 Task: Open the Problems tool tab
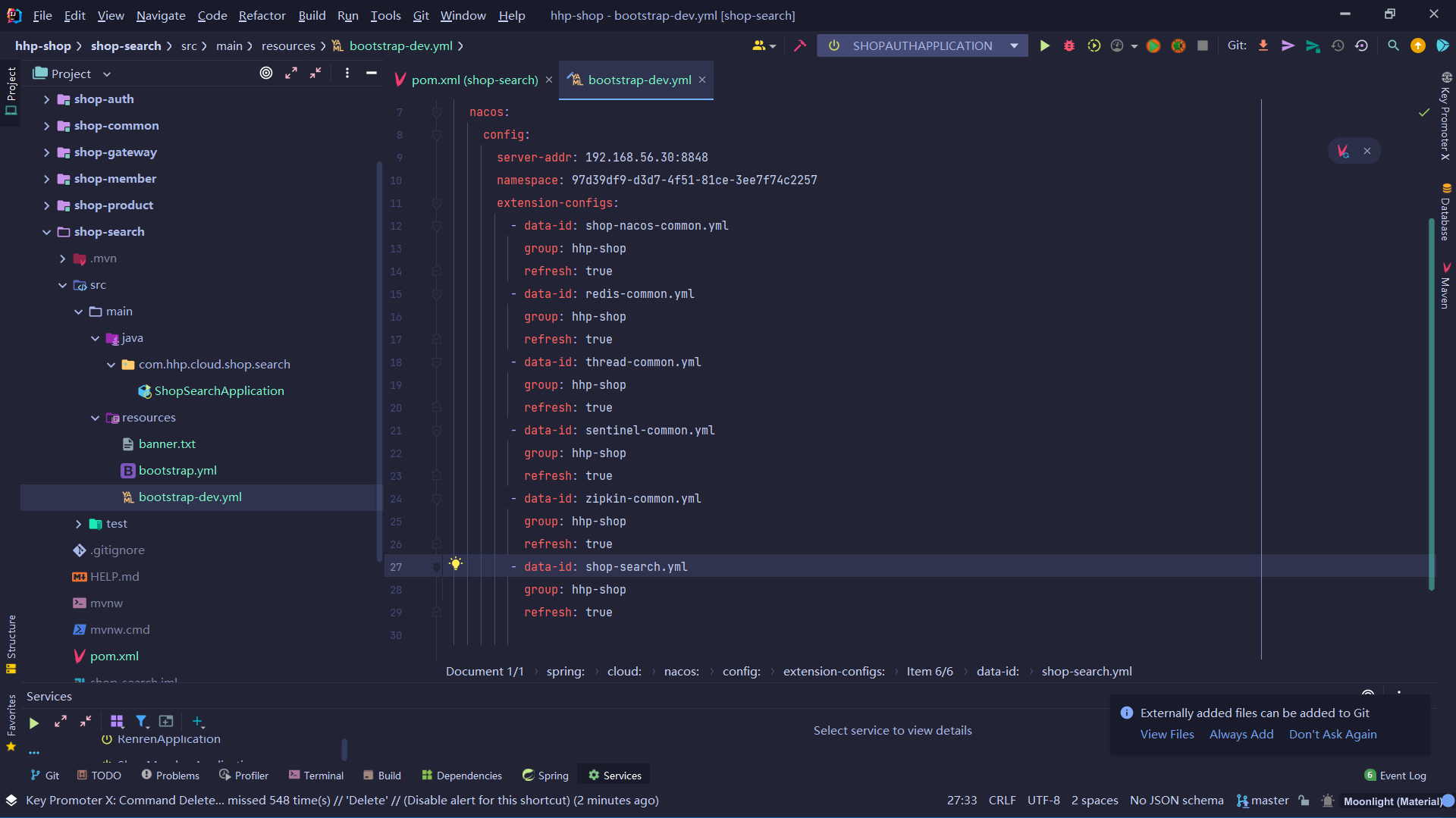coord(171,775)
